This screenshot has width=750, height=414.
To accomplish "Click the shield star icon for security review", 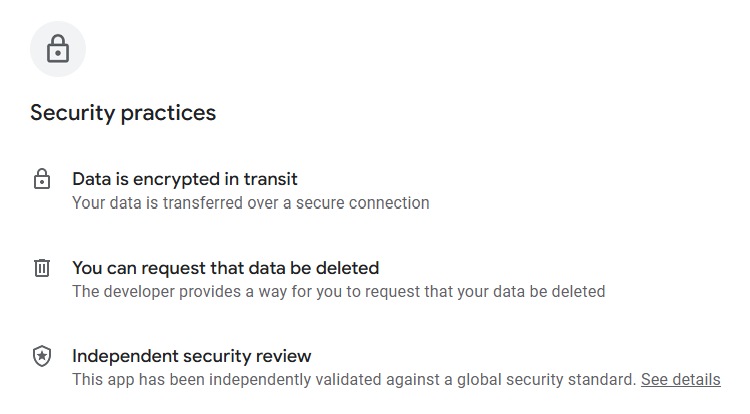I will click(x=42, y=356).
